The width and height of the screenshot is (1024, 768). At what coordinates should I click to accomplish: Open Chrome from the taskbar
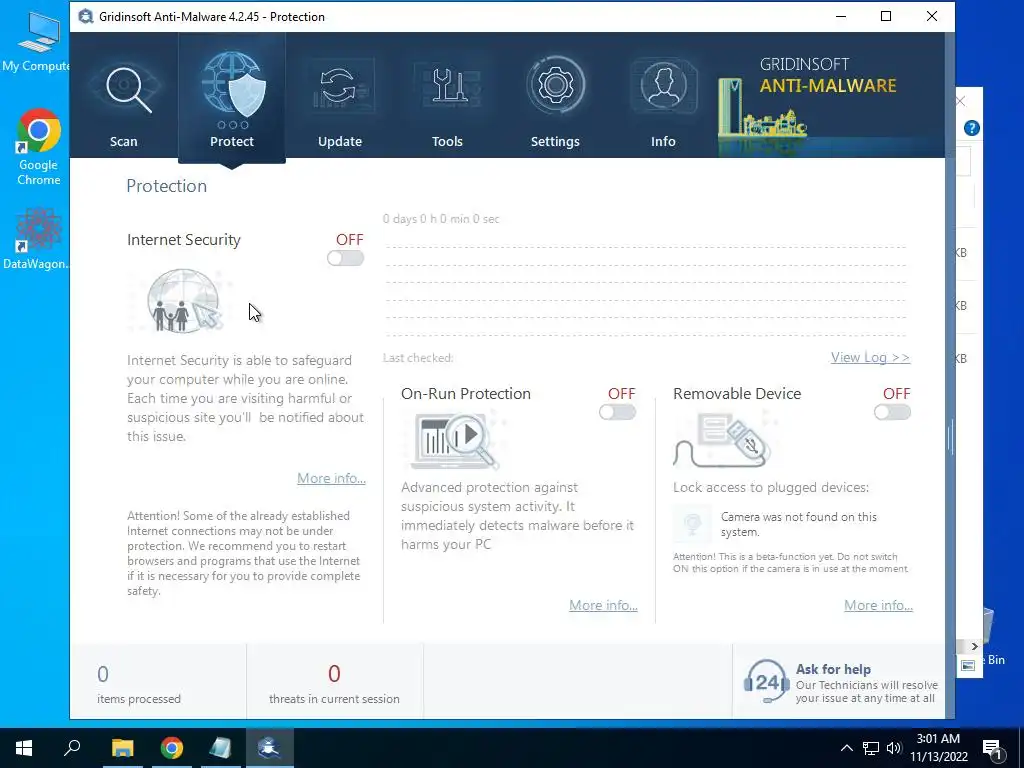[172, 748]
